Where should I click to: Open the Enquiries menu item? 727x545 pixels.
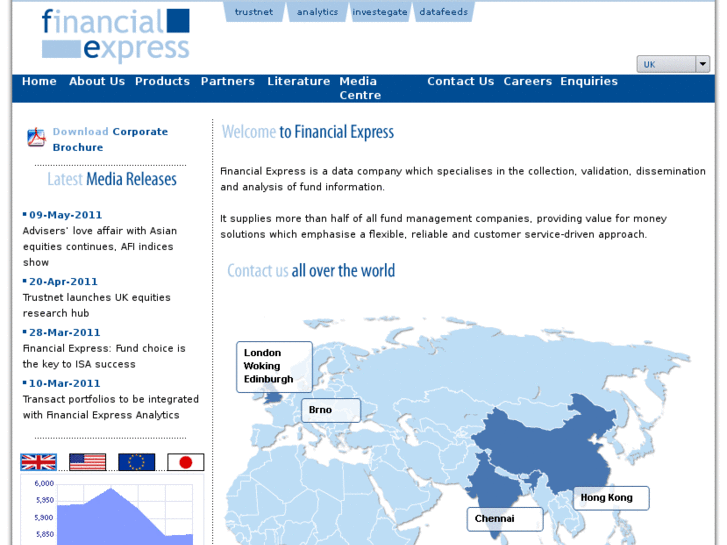tap(589, 81)
